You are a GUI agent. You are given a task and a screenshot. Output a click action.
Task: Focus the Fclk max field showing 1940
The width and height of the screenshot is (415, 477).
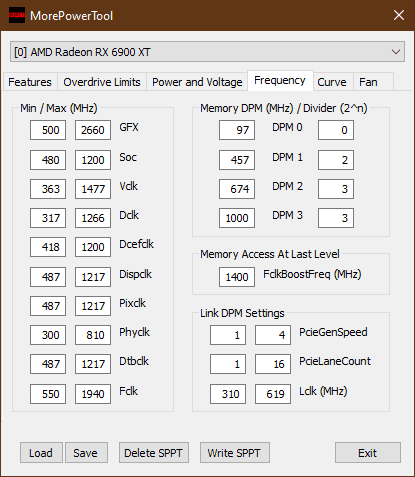(93, 394)
